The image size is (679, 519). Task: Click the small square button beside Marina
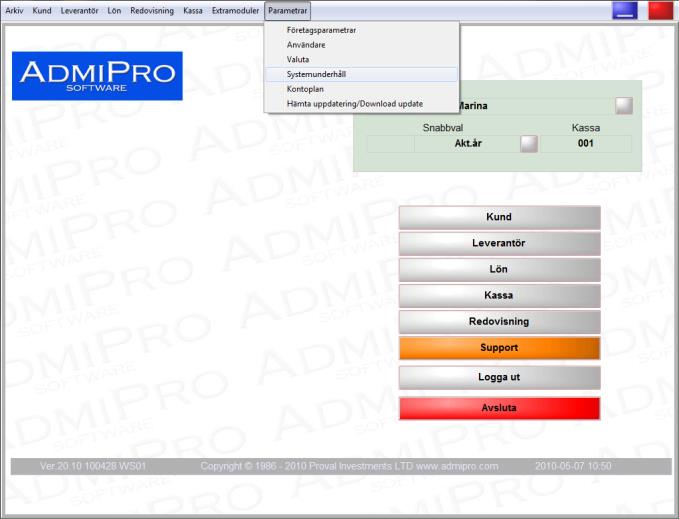pos(624,106)
